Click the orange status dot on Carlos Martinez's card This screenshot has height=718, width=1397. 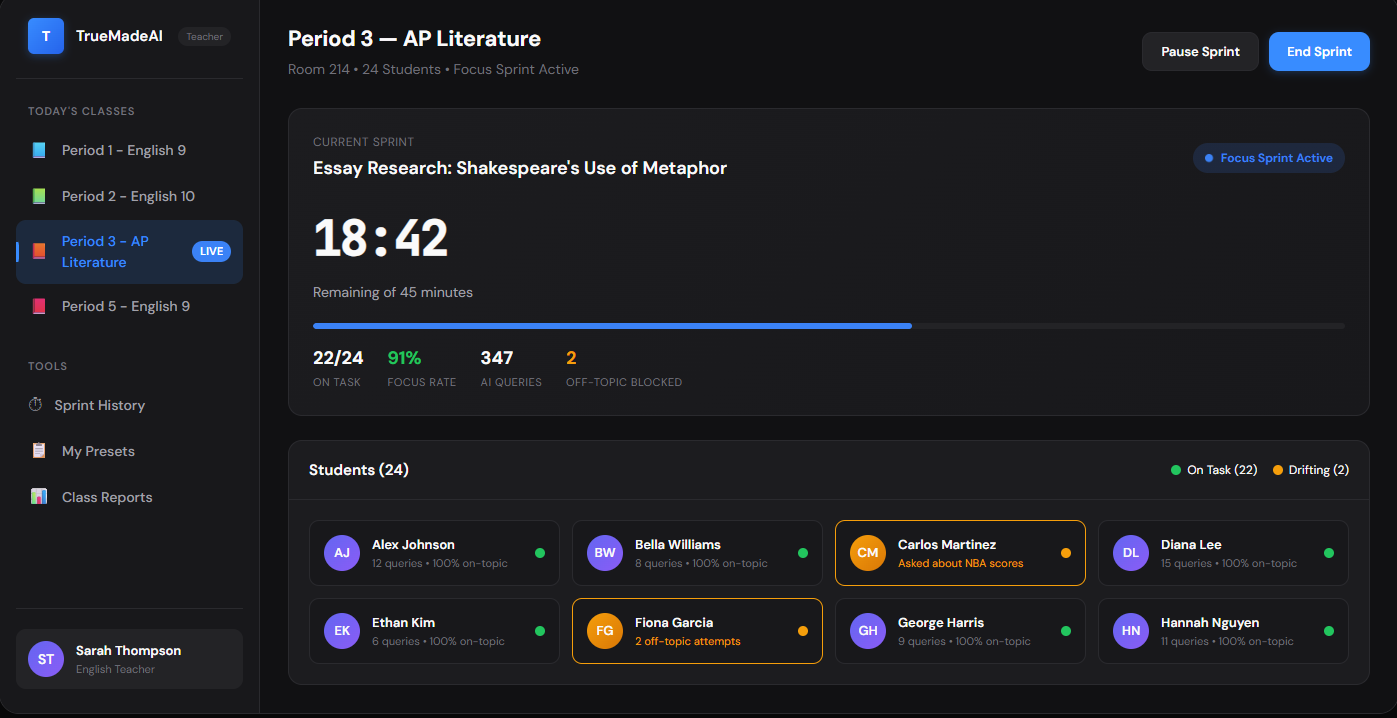(1066, 553)
